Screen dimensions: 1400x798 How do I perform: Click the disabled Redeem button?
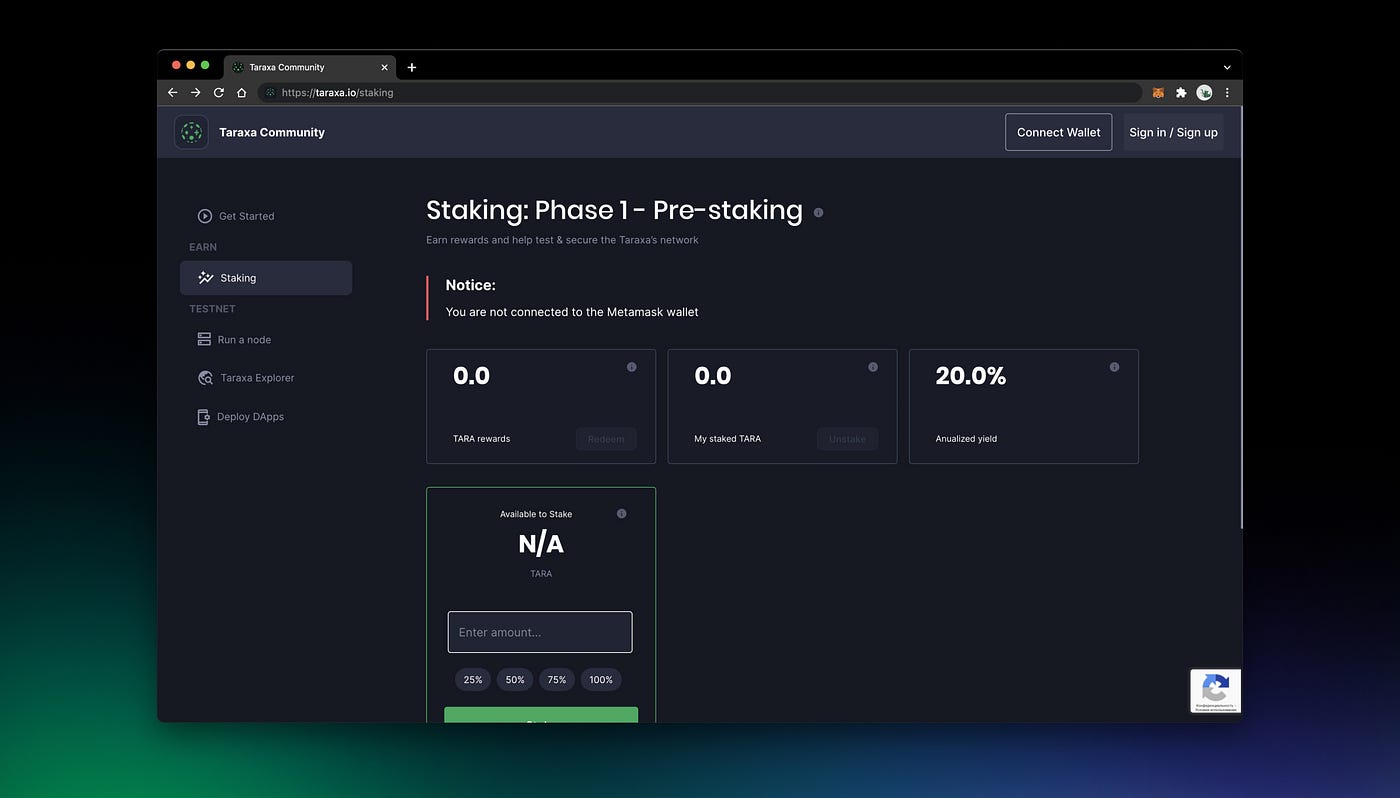(x=606, y=439)
